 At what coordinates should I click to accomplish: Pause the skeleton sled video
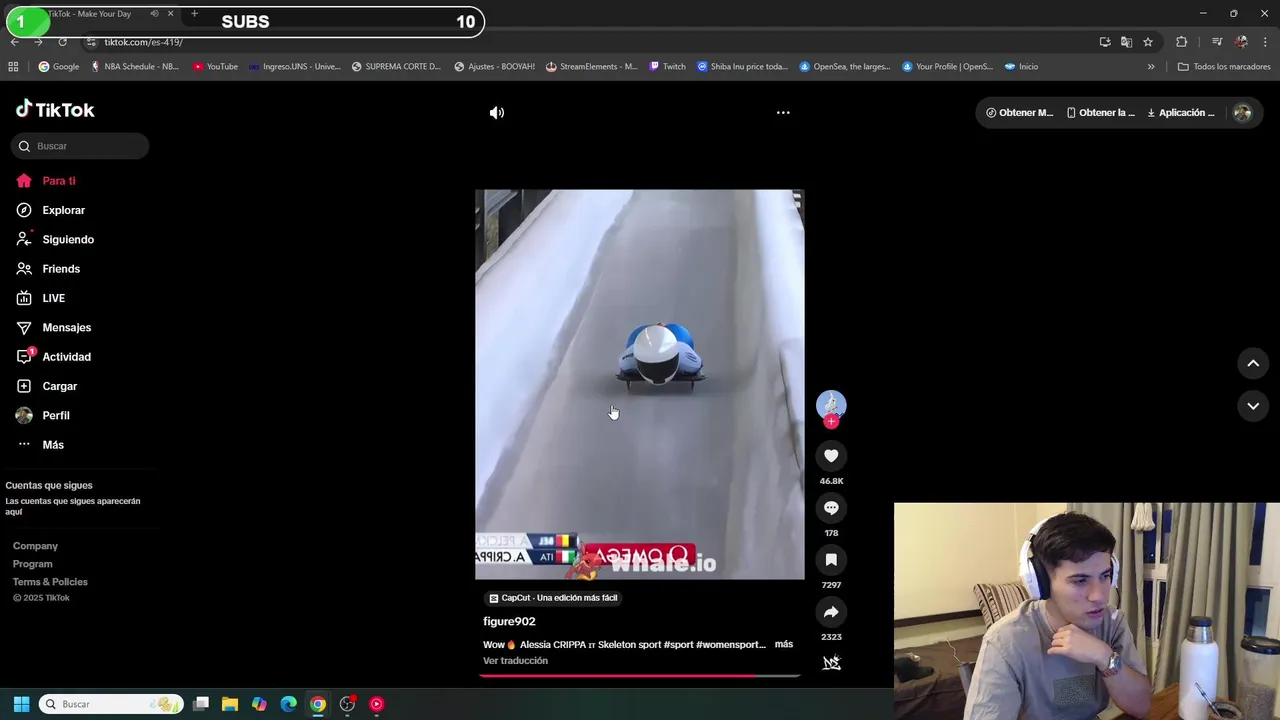click(639, 384)
